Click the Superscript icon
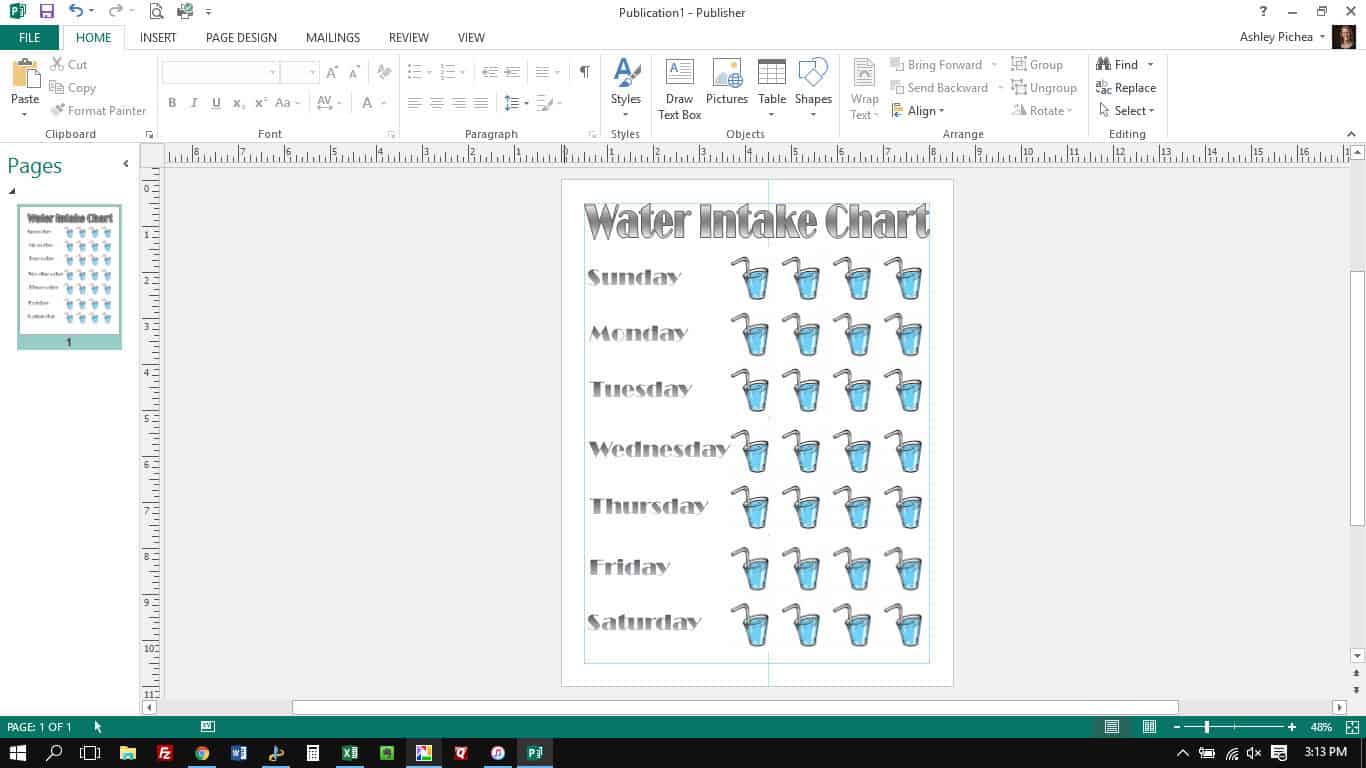The width and height of the screenshot is (1366, 768). [x=260, y=103]
